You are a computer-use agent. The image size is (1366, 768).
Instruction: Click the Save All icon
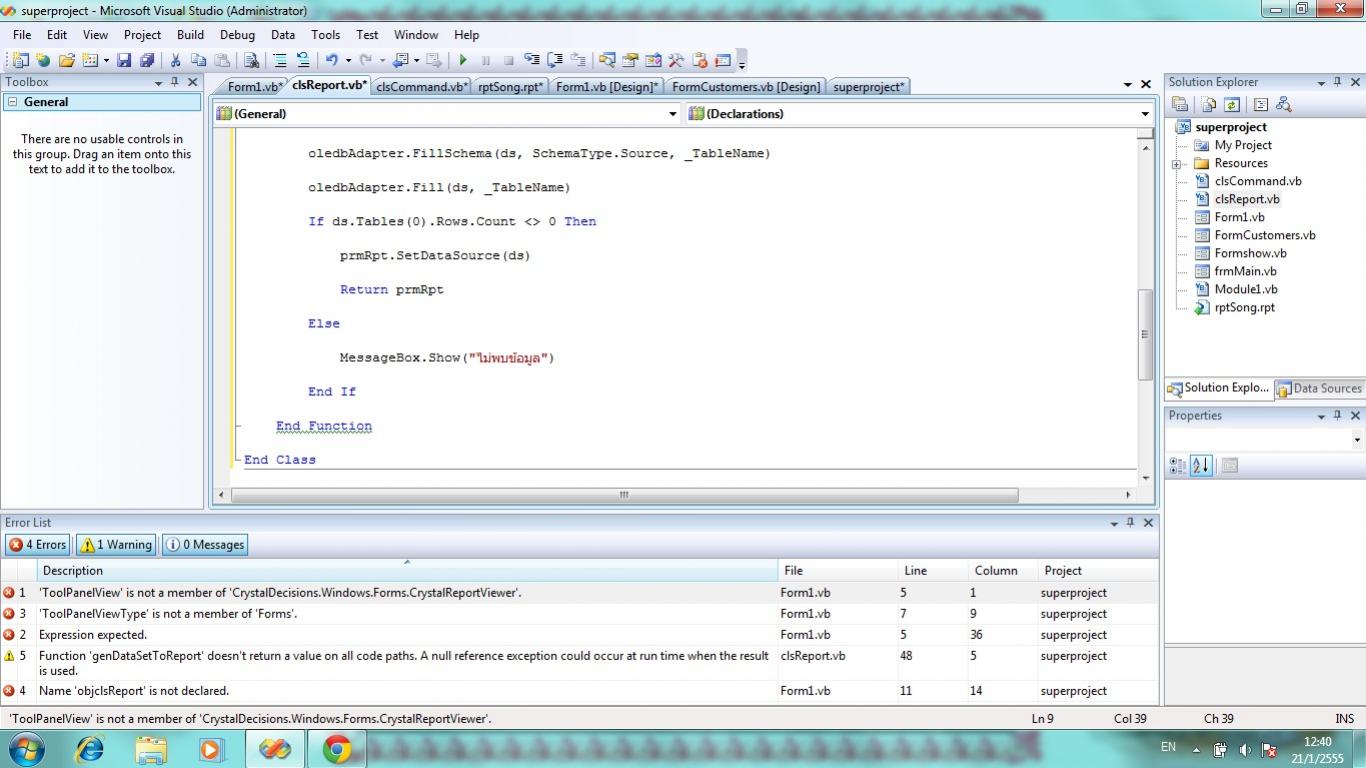point(147,60)
